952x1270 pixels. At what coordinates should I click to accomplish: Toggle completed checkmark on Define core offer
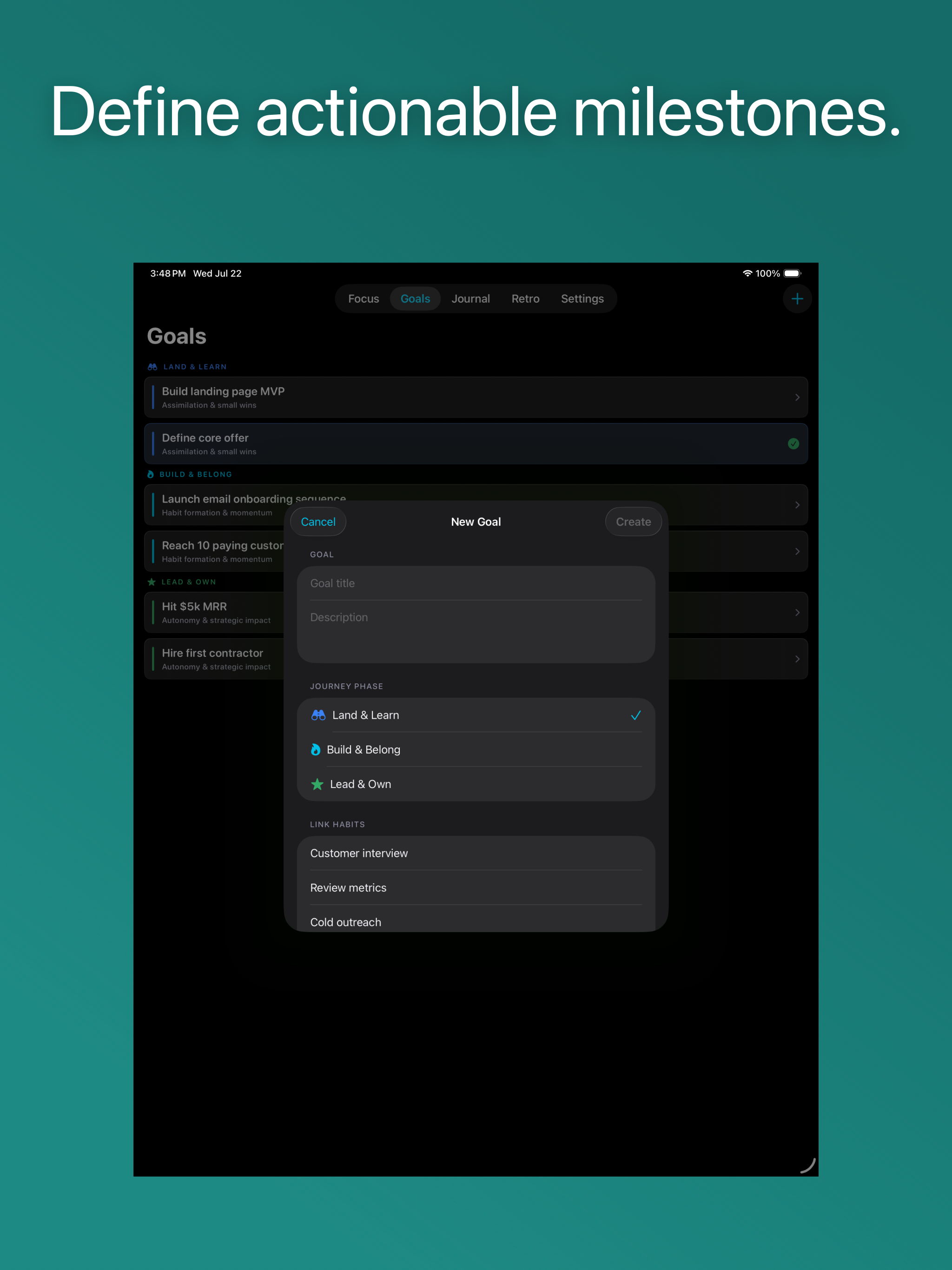(x=793, y=443)
